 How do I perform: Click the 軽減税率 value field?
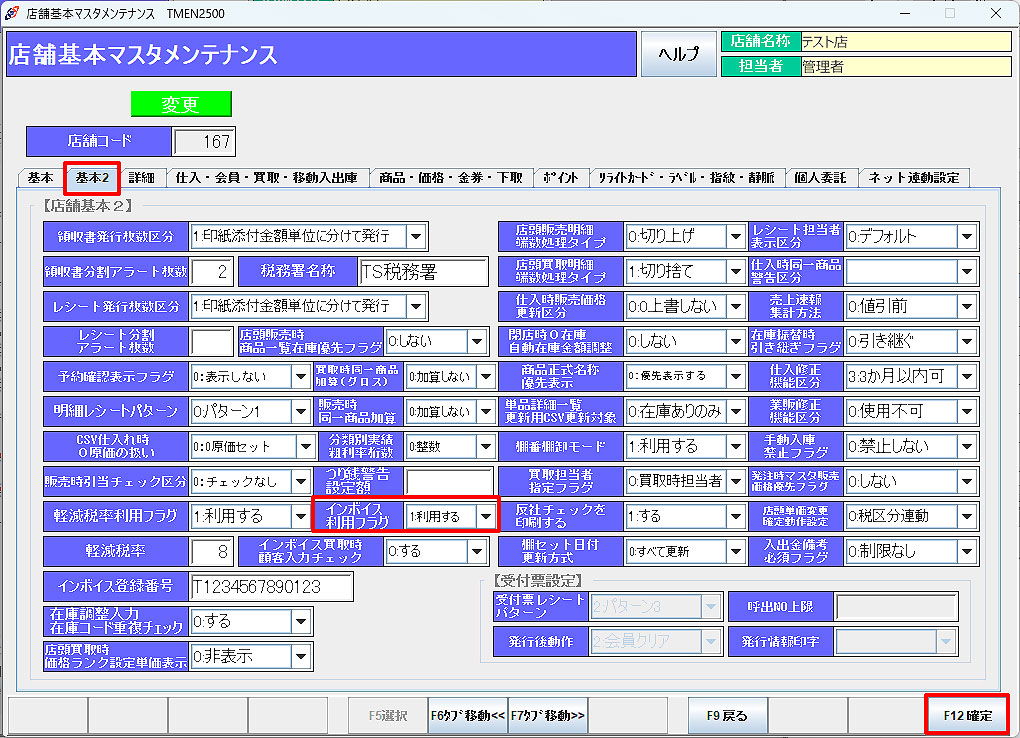[x=211, y=552]
